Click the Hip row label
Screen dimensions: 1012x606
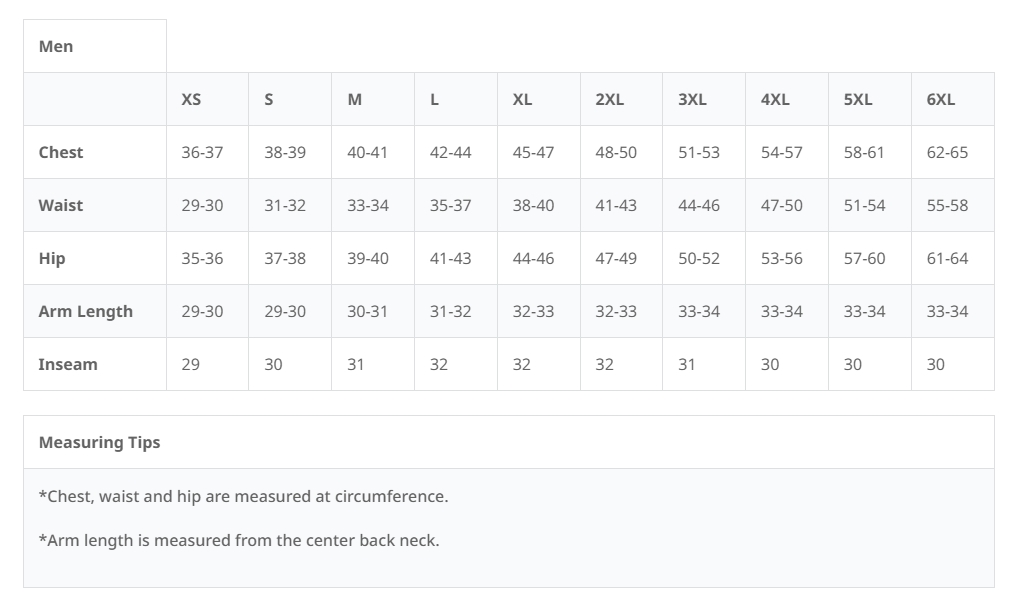[x=52, y=258]
